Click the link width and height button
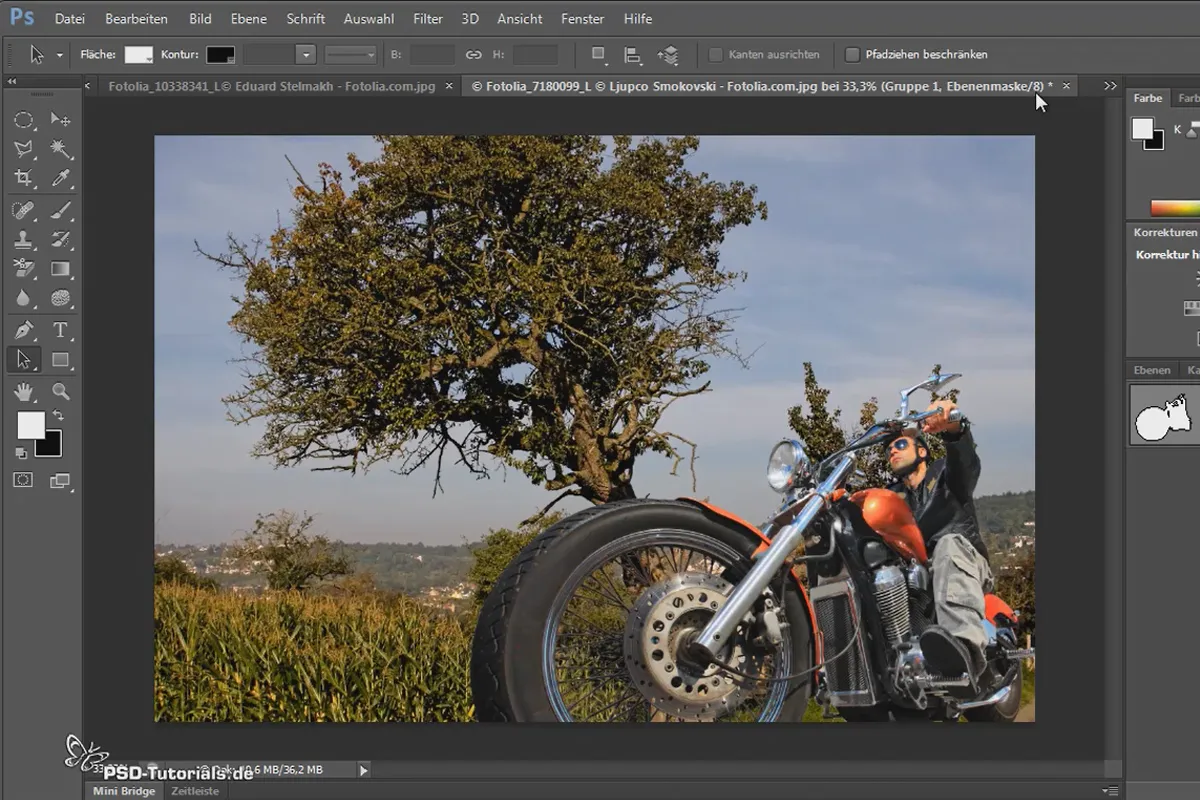1200x800 pixels. [x=473, y=55]
